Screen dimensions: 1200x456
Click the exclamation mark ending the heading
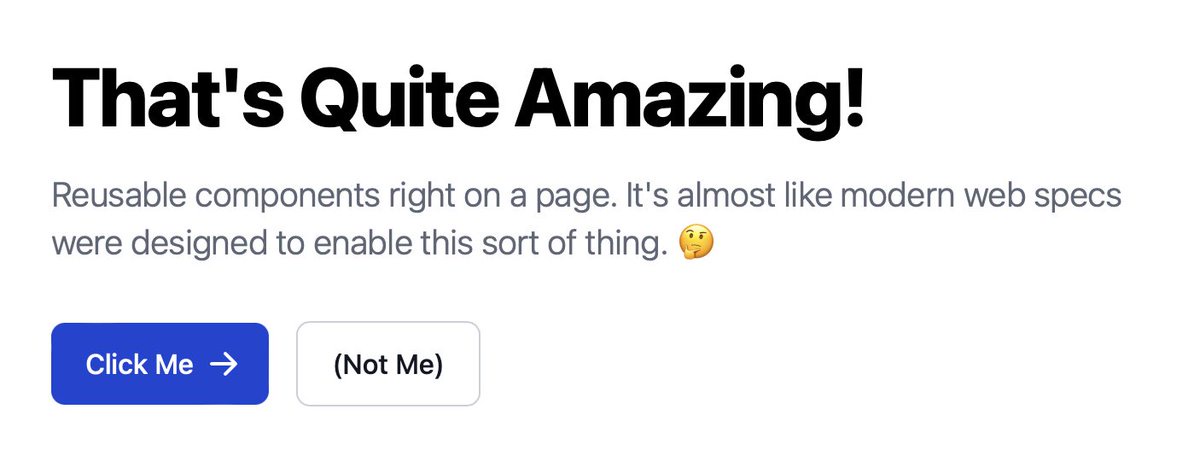(853, 98)
